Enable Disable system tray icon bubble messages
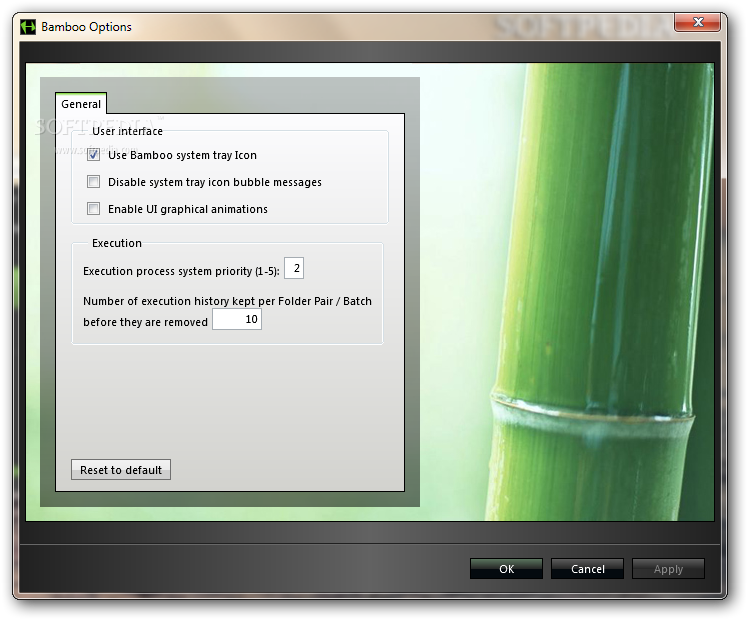The image size is (748, 620). (x=94, y=182)
